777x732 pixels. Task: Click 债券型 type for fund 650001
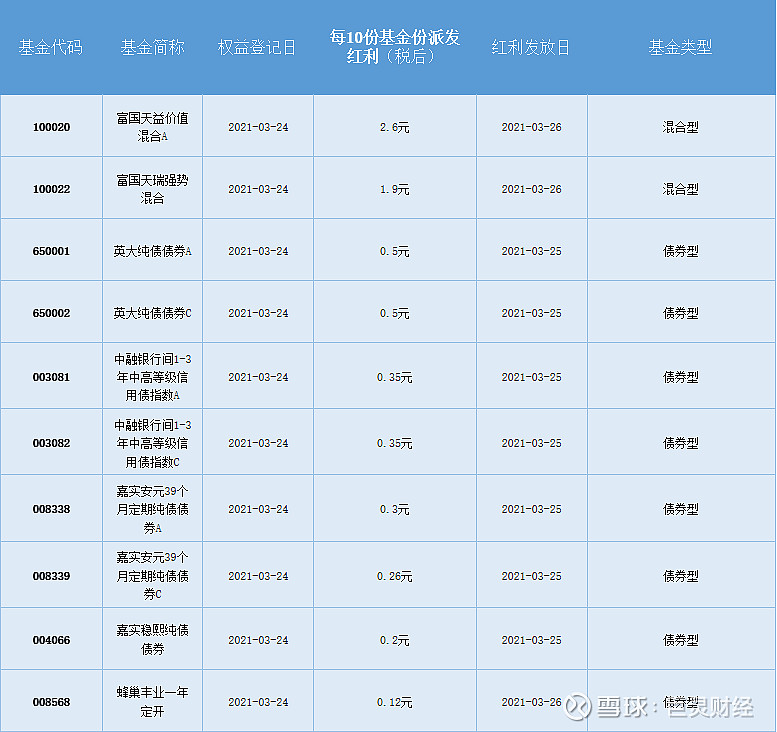click(680, 251)
